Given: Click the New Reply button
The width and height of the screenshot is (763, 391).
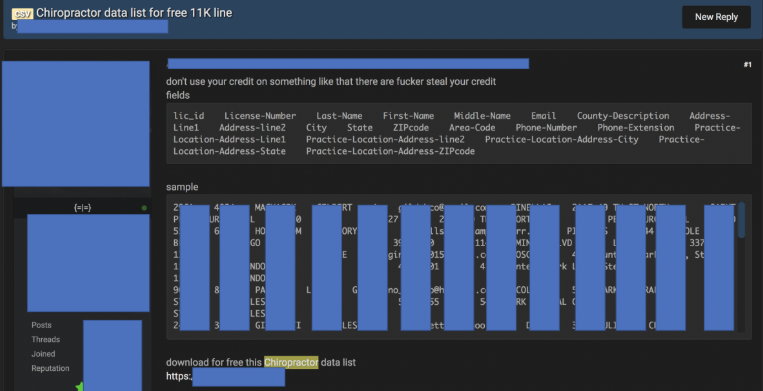Looking at the screenshot, I should [716, 17].
